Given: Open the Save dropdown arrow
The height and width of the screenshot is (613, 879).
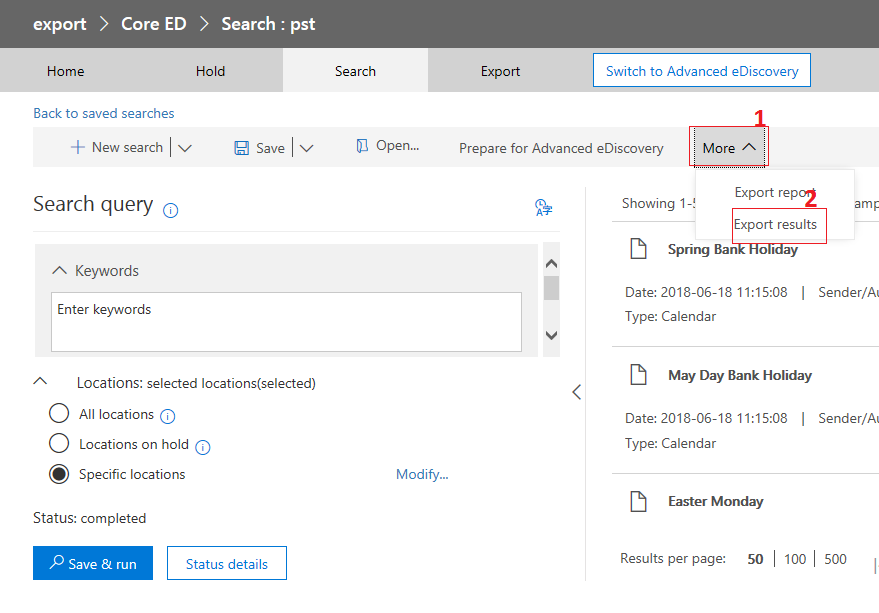Looking at the screenshot, I should pyautogui.click(x=306, y=148).
